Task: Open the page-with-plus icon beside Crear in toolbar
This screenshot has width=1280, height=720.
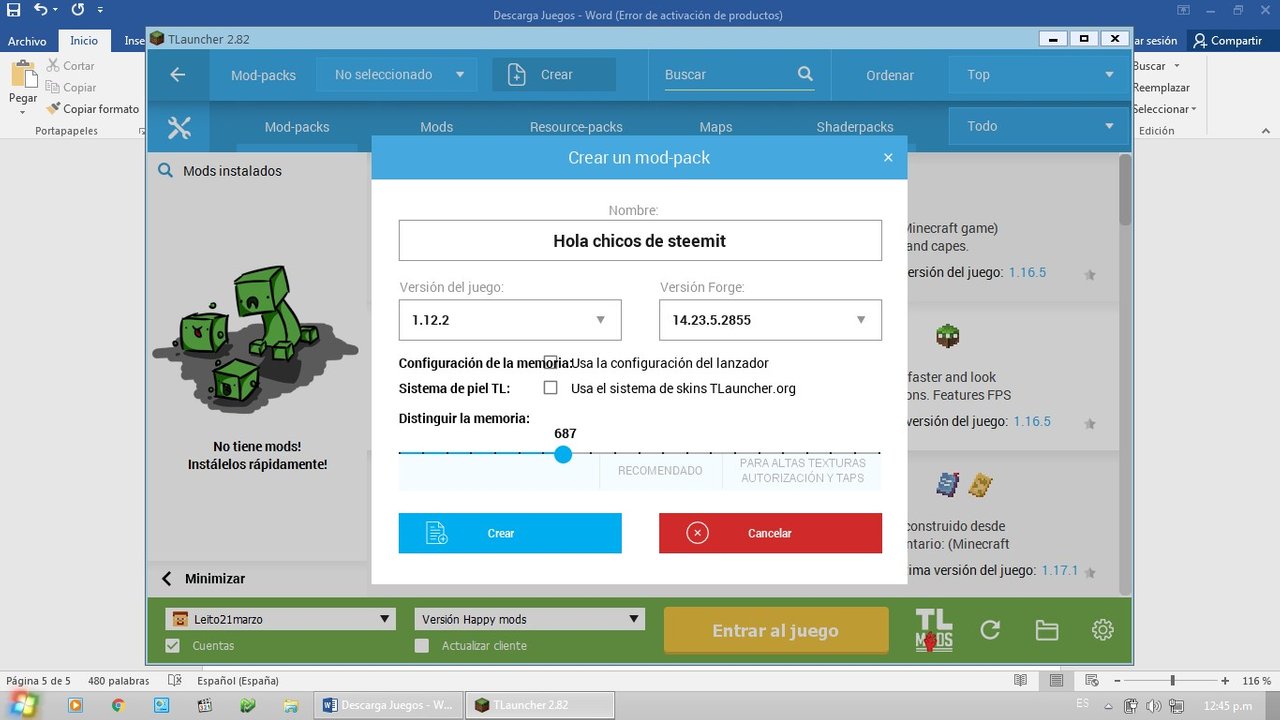Action: tap(517, 74)
